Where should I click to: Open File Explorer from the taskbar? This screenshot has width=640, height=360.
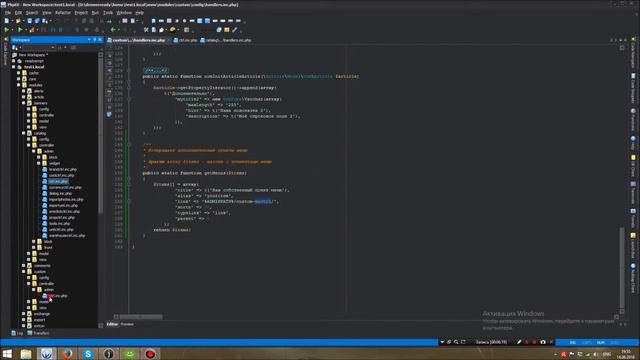(x=26, y=354)
